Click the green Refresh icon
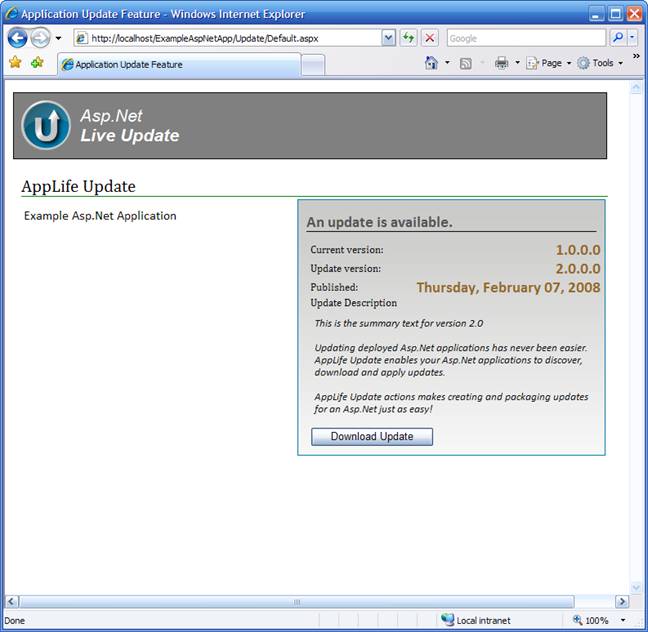 [408, 38]
